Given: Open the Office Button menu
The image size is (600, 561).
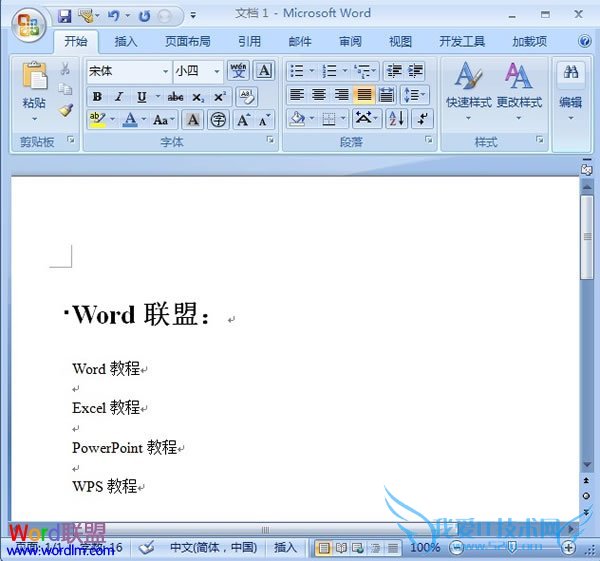Looking at the screenshot, I should click(x=29, y=25).
